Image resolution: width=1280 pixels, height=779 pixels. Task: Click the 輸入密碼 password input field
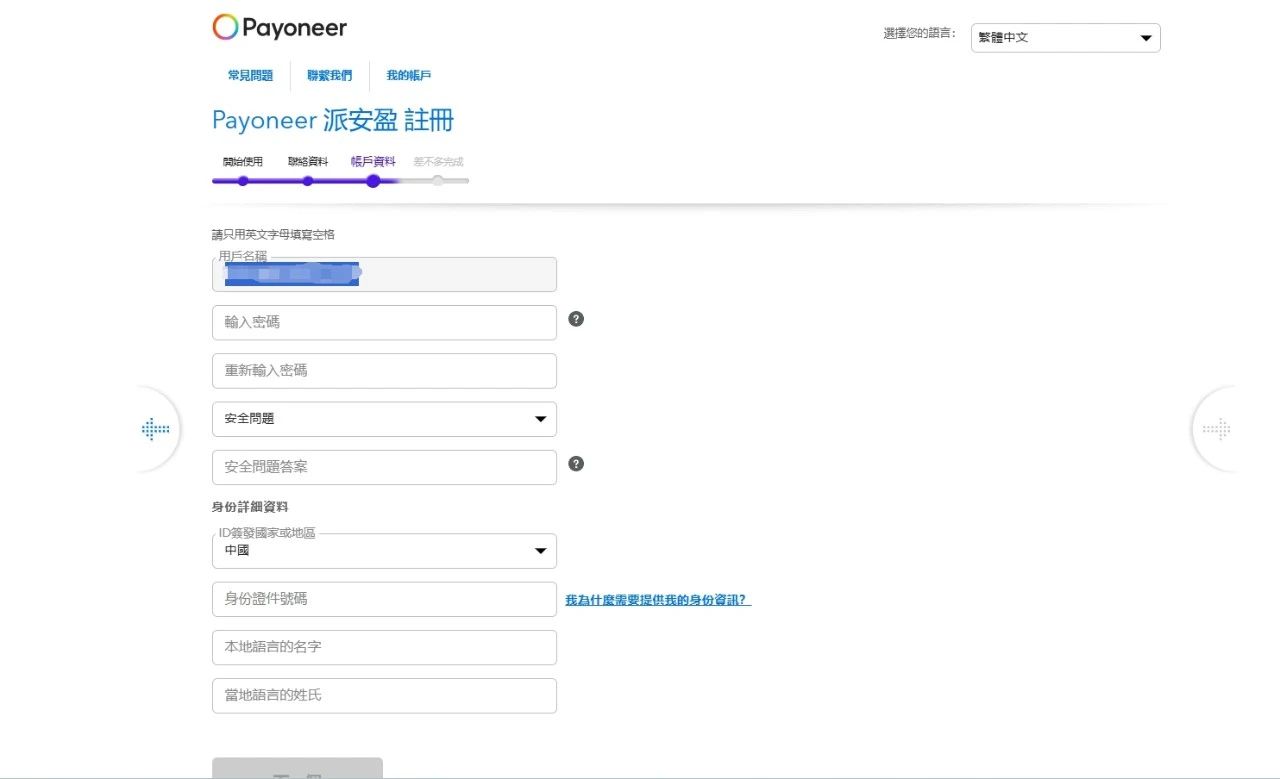[x=384, y=322]
